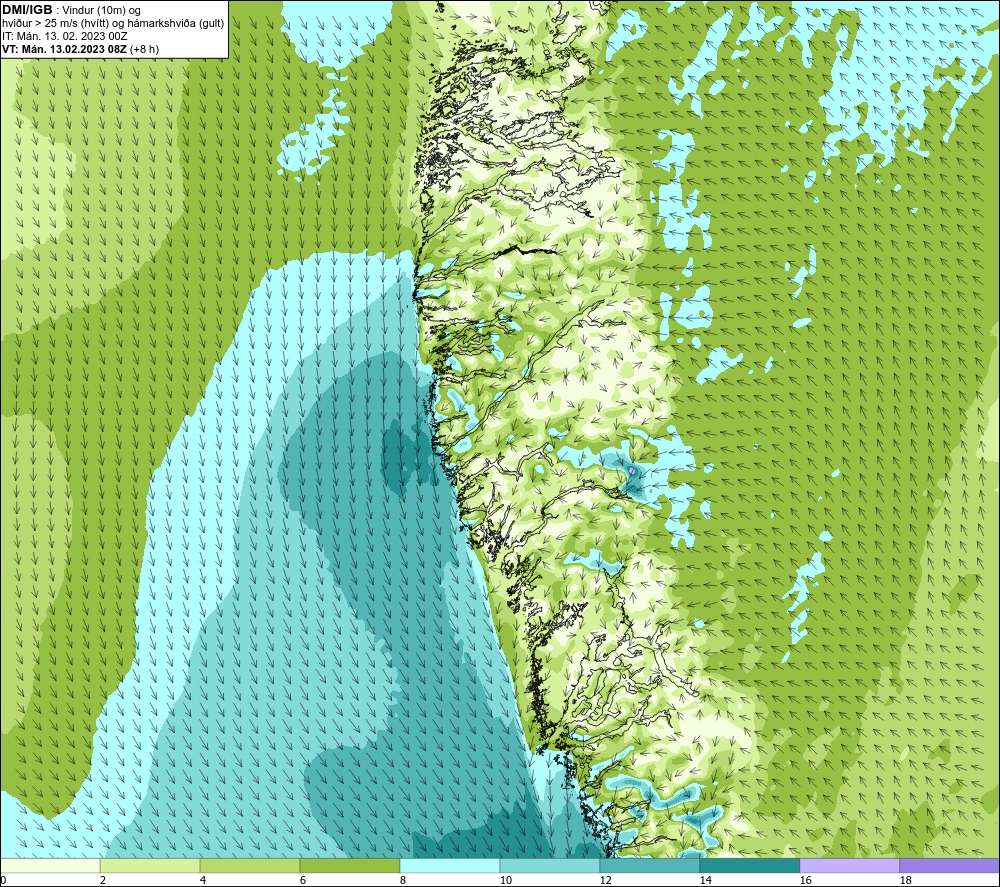Click the '14' tick label on the scale
1000x887 pixels.
pyautogui.click(x=705, y=880)
